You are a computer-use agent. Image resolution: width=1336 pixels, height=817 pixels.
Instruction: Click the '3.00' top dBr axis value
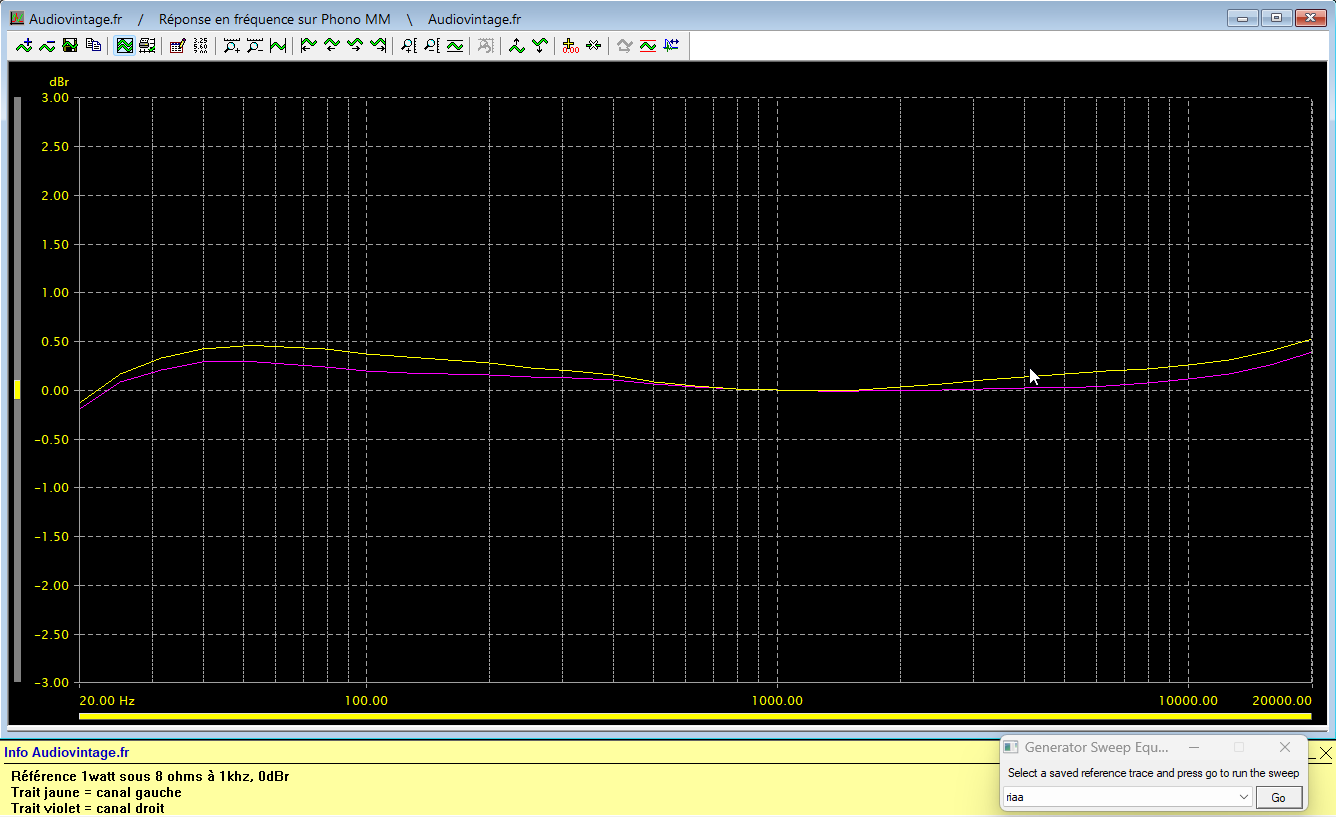pos(56,98)
